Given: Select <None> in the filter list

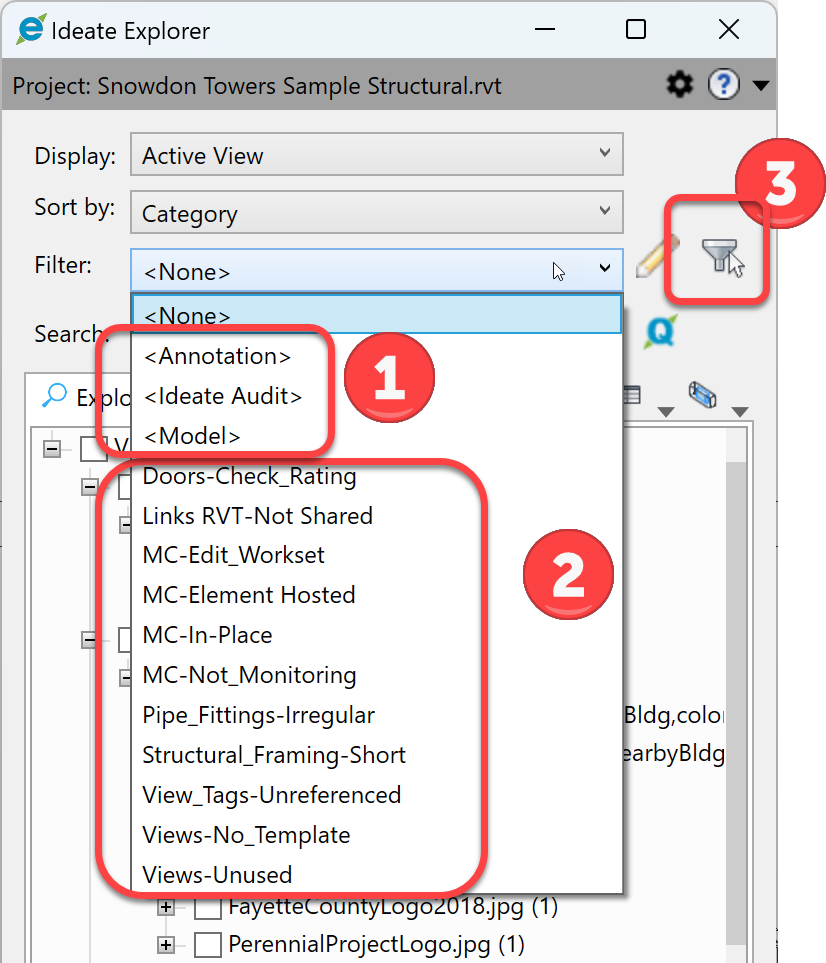Looking at the screenshot, I should coord(377,315).
